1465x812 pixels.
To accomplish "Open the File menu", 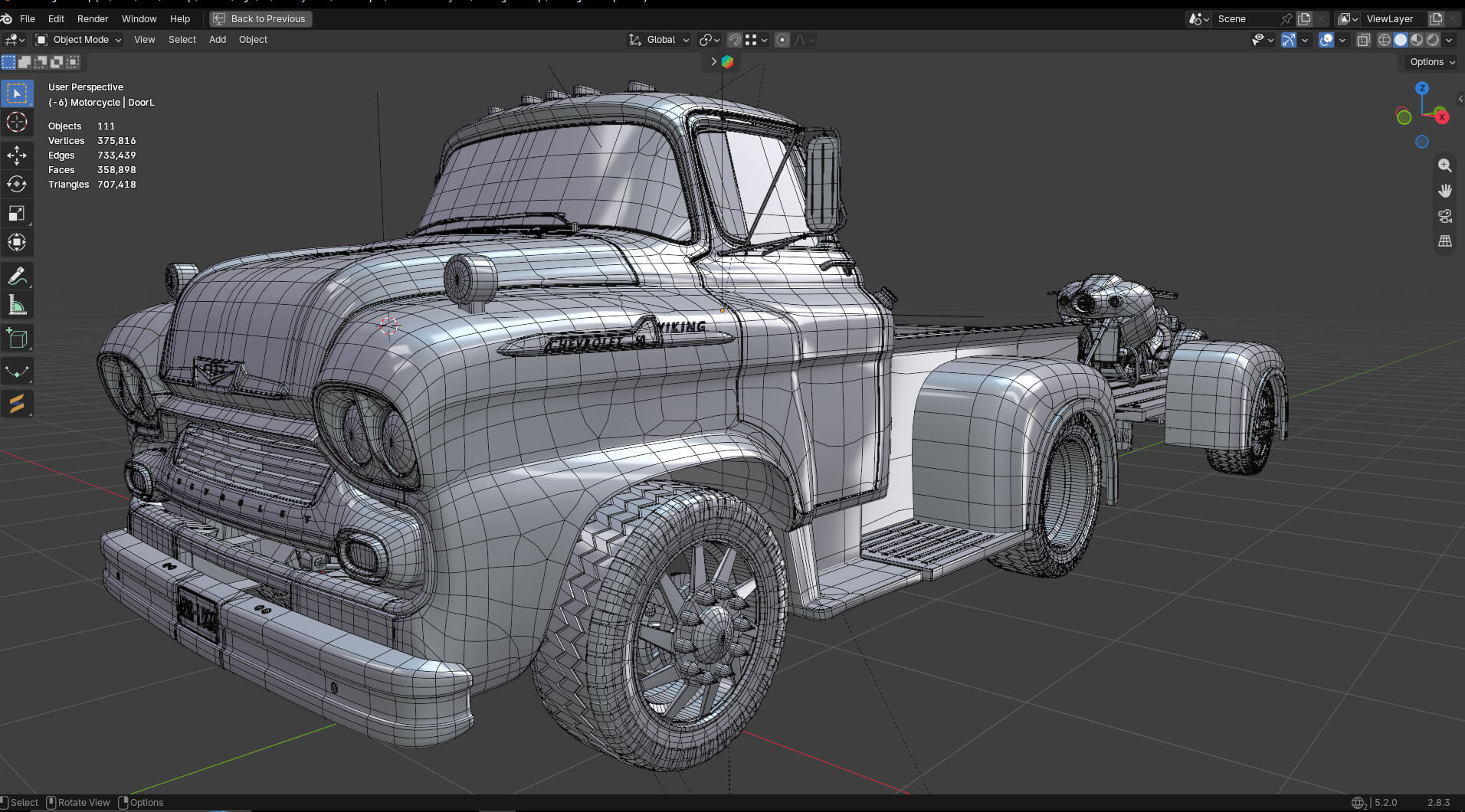I will pos(28,18).
